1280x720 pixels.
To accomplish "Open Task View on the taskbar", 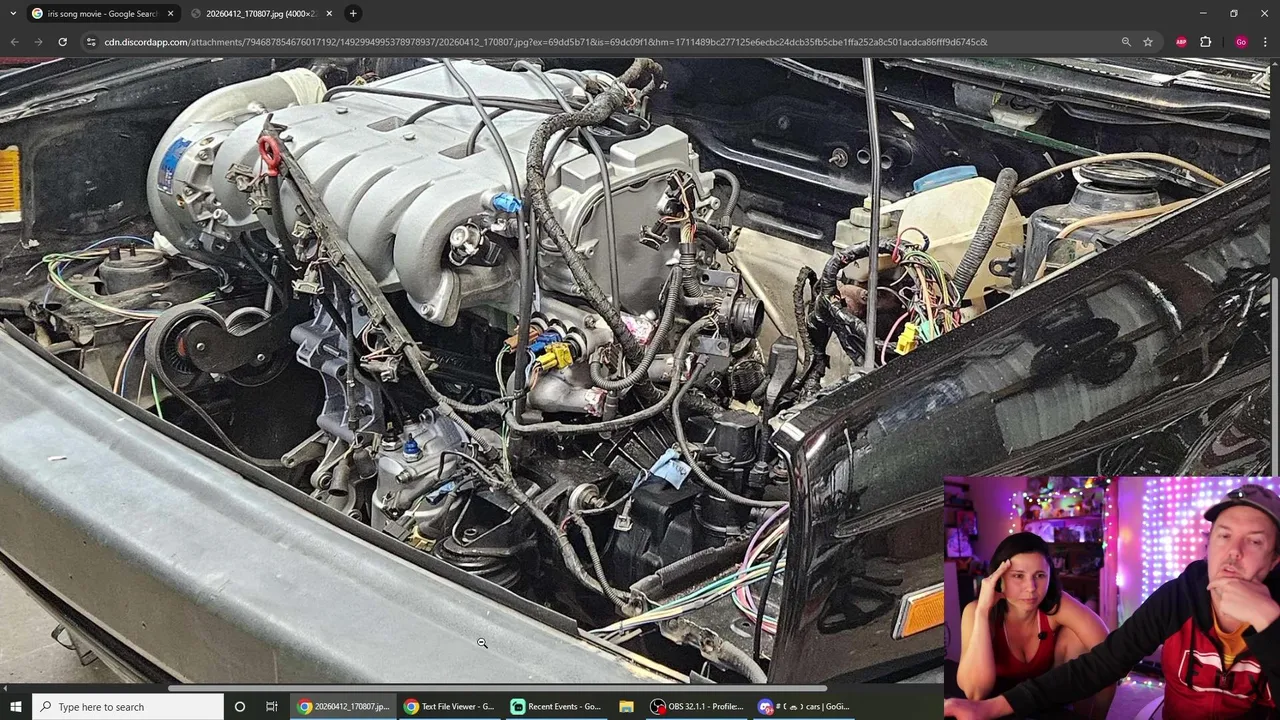I will [x=271, y=707].
